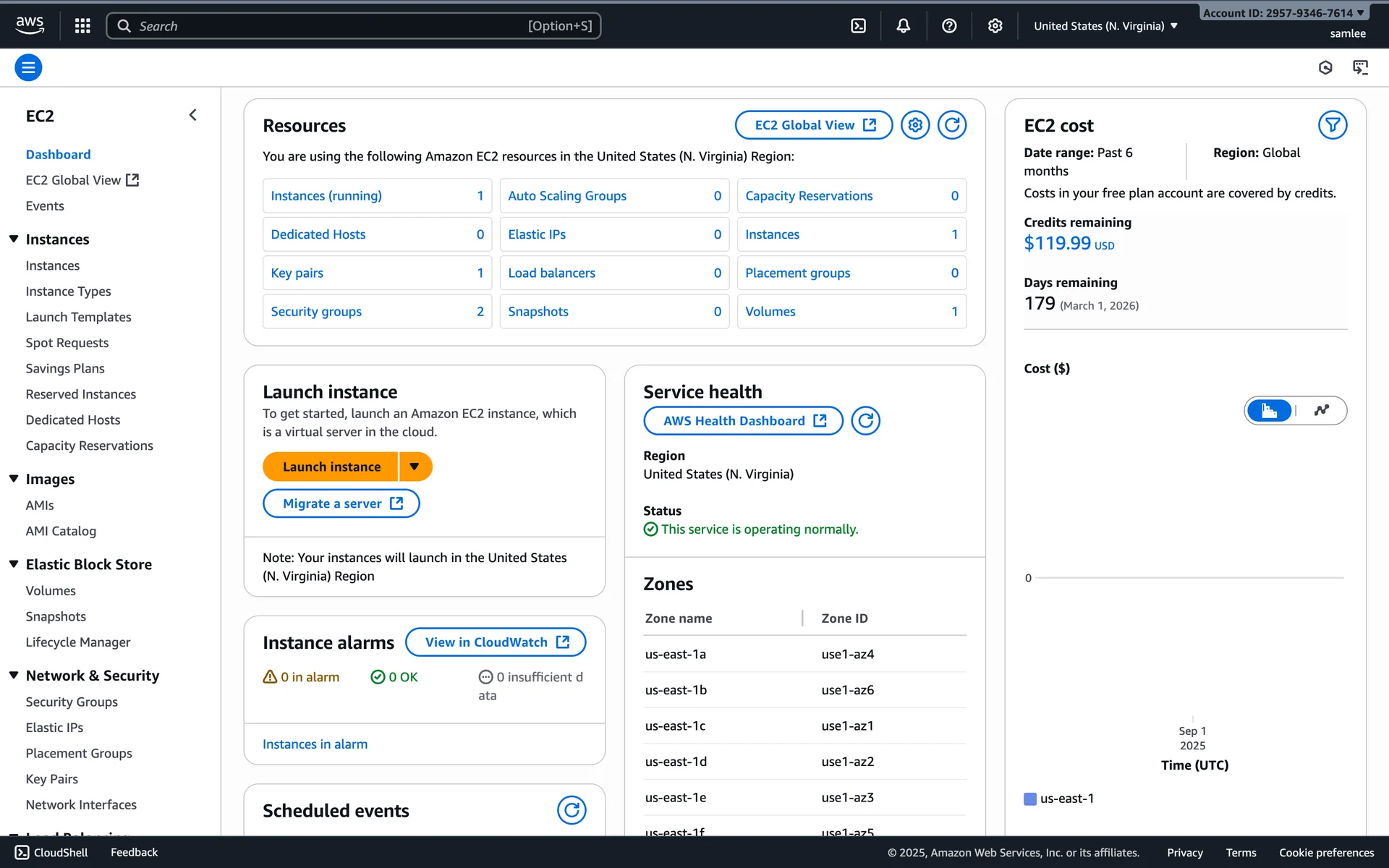
Task: Collapse the Elastic Block Store section
Action: [14, 564]
